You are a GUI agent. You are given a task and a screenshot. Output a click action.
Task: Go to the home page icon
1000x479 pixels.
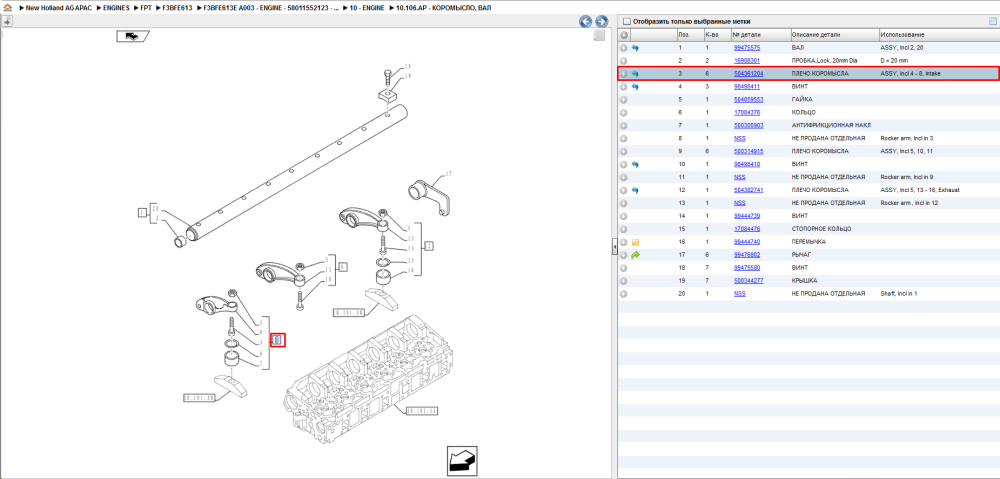[7, 7]
